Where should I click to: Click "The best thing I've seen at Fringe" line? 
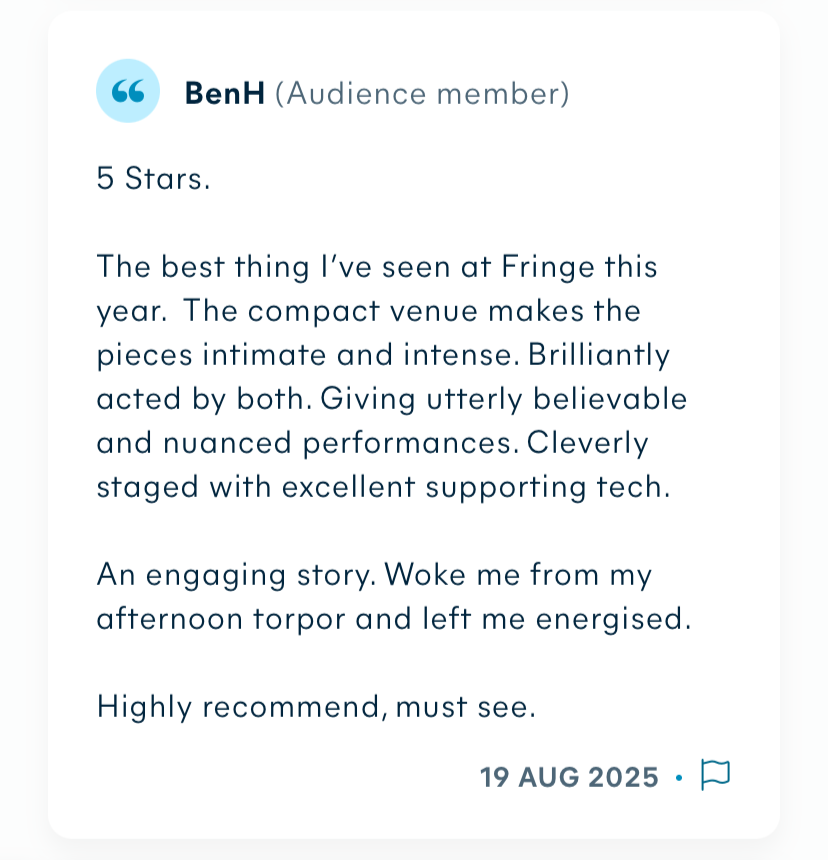[x=376, y=267]
